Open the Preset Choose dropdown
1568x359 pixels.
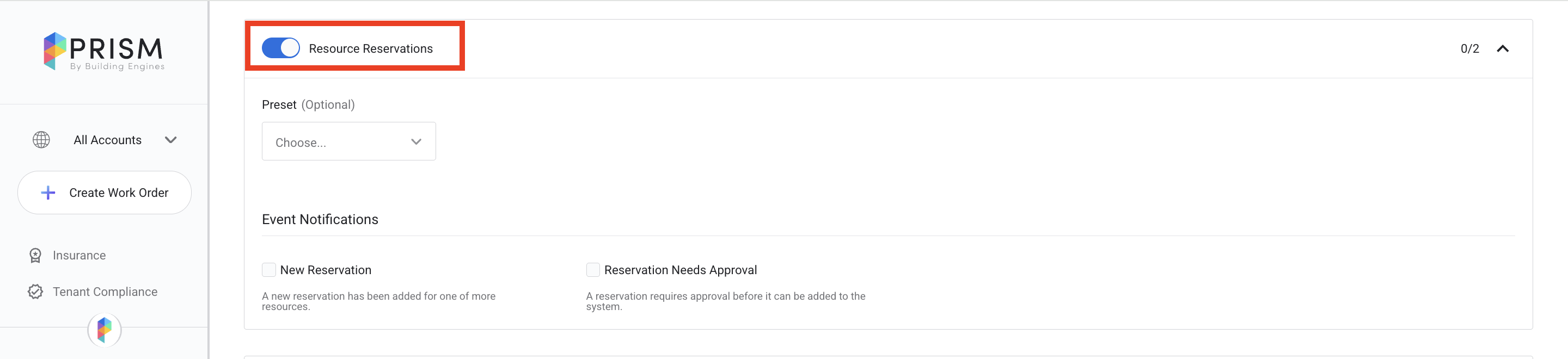click(348, 142)
